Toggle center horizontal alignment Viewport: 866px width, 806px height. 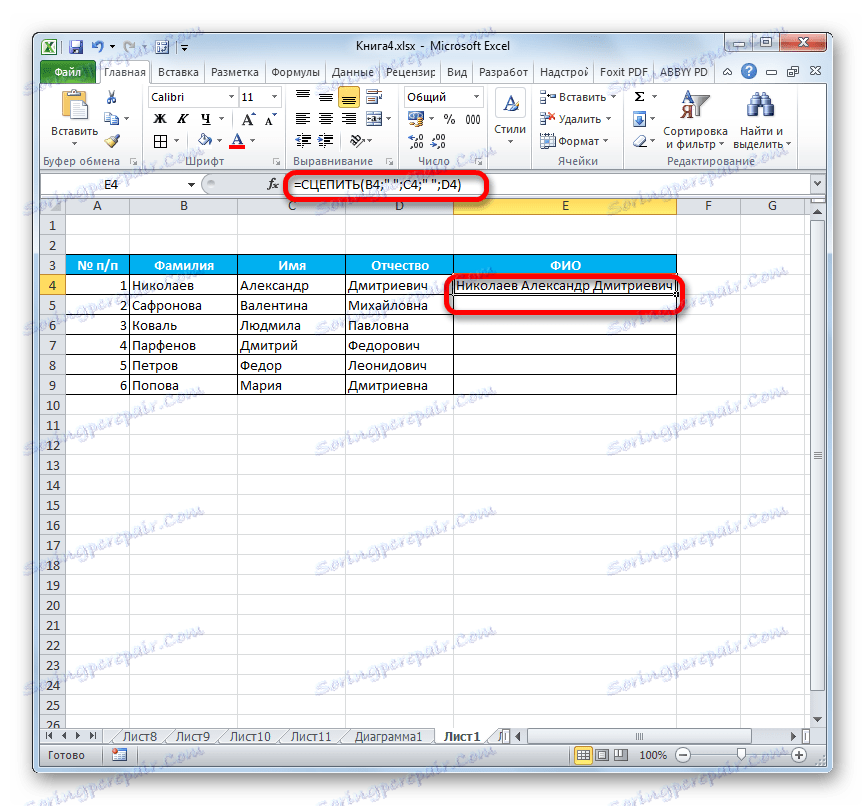tap(326, 119)
